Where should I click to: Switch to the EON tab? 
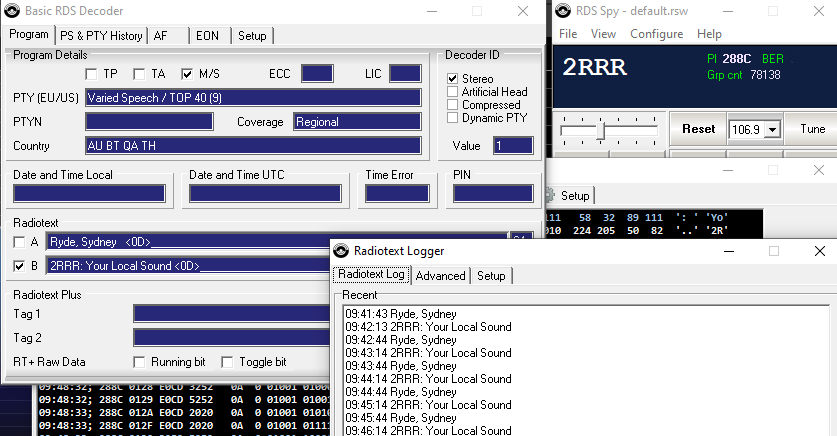click(x=207, y=36)
